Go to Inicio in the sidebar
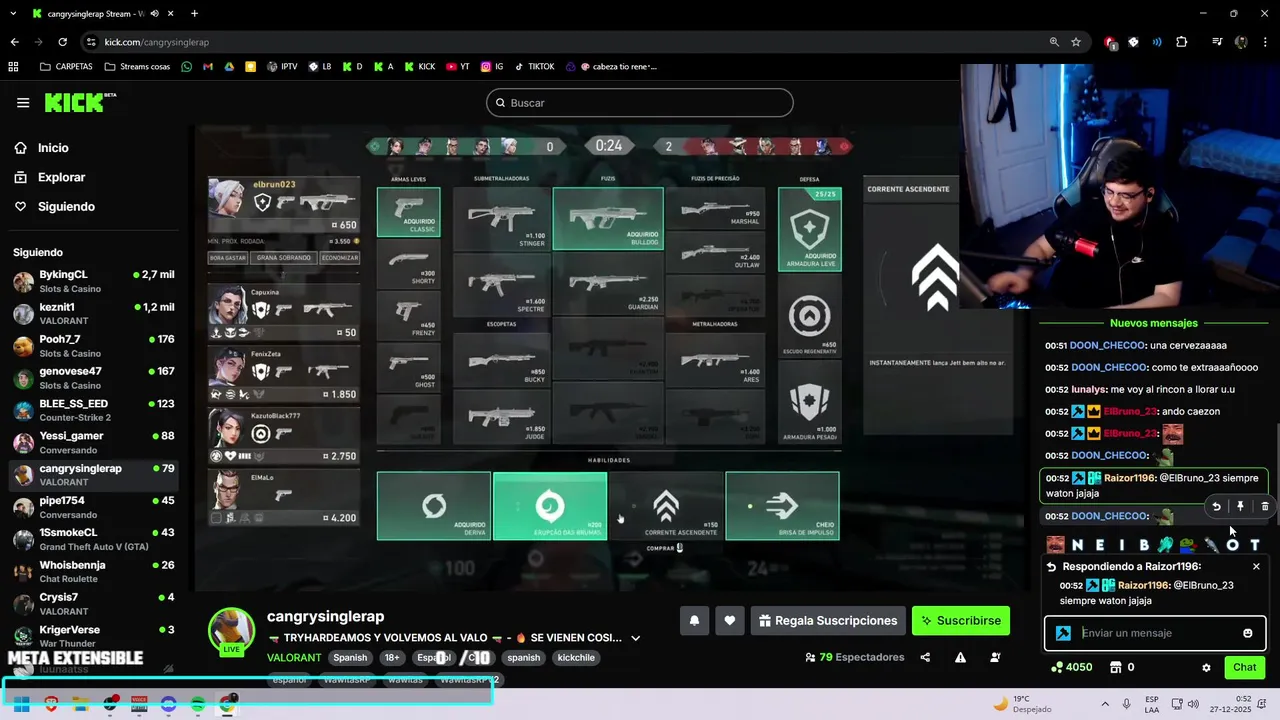Image resolution: width=1280 pixels, height=720 pixels. 53,148
